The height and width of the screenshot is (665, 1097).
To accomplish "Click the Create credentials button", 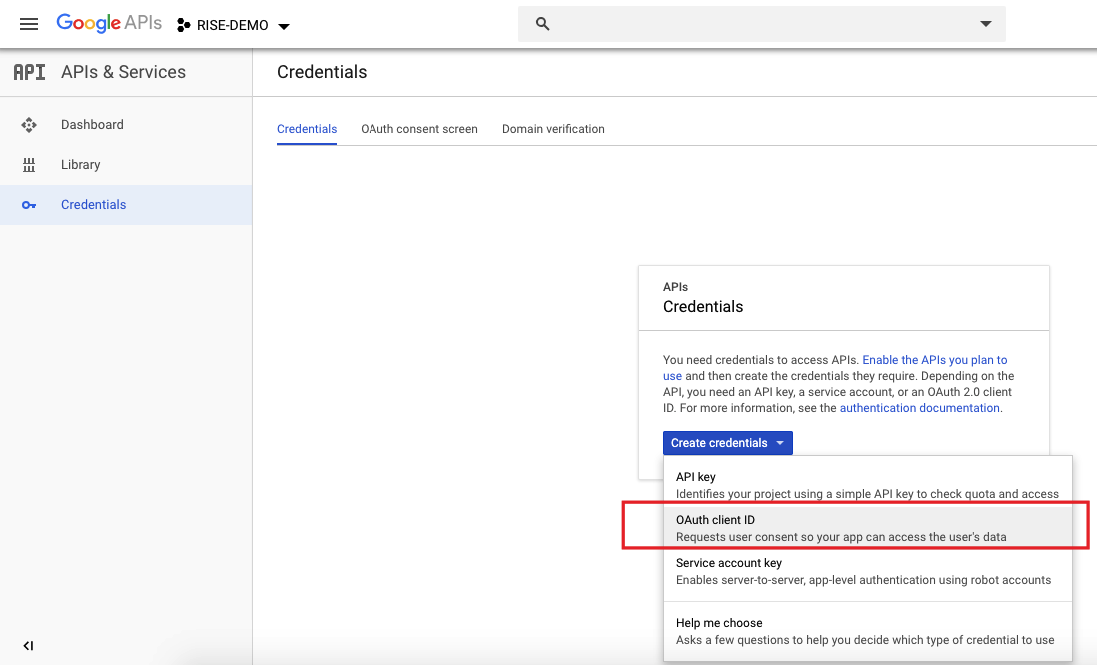I will [728, 443].
